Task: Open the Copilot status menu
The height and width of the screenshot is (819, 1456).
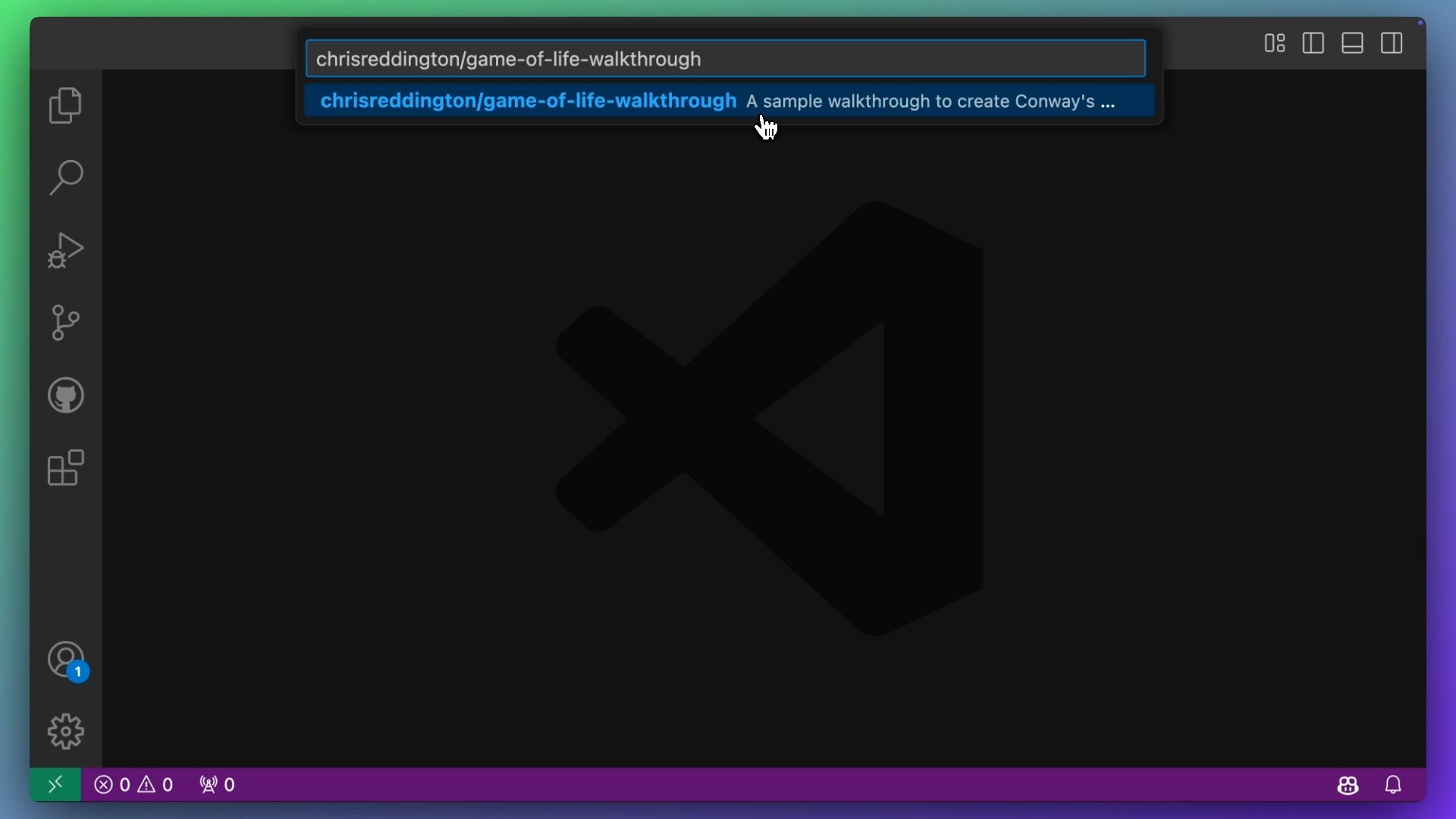Action: 1348,785
